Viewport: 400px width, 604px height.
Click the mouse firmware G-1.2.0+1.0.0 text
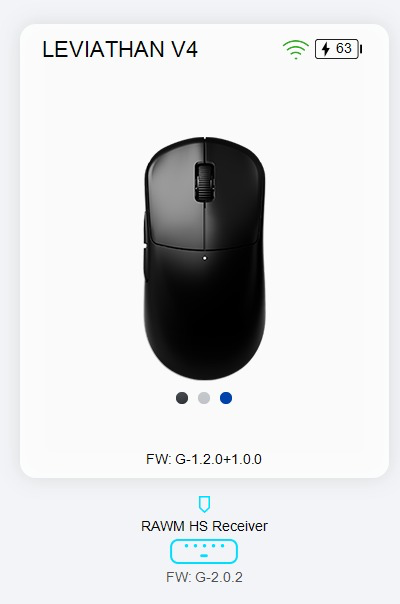pos(204,459)
